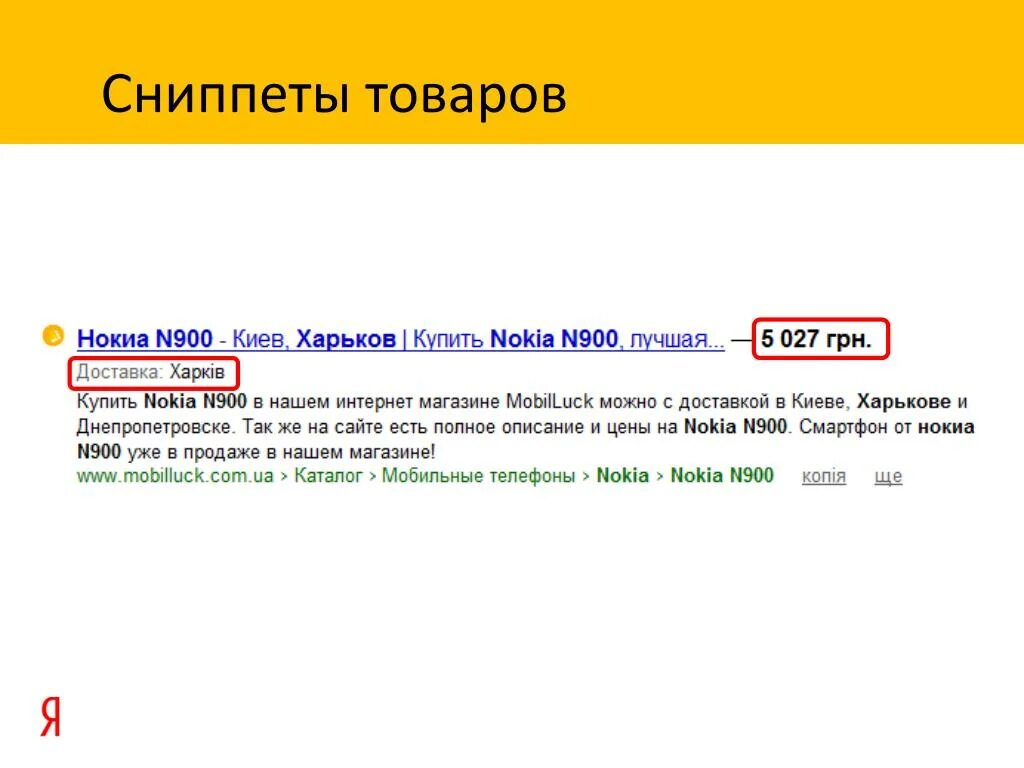Open the Каталог breadcrumb link
The height and width of the screenshot is (768, 1024).
(x=328, y=475)
